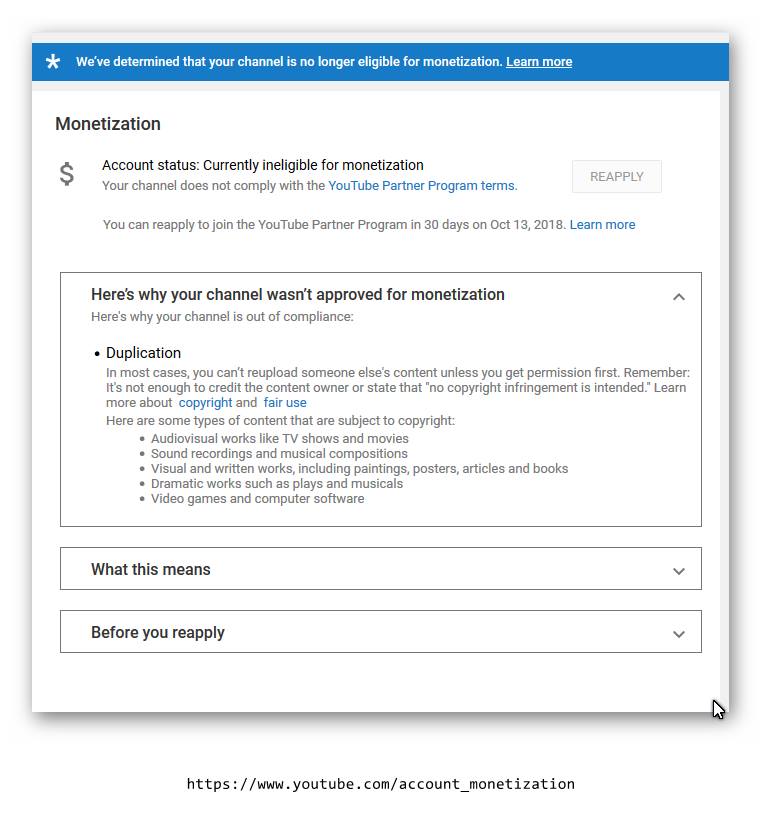
Task: Click the "What this means" section title
Action: pos(151,570)
